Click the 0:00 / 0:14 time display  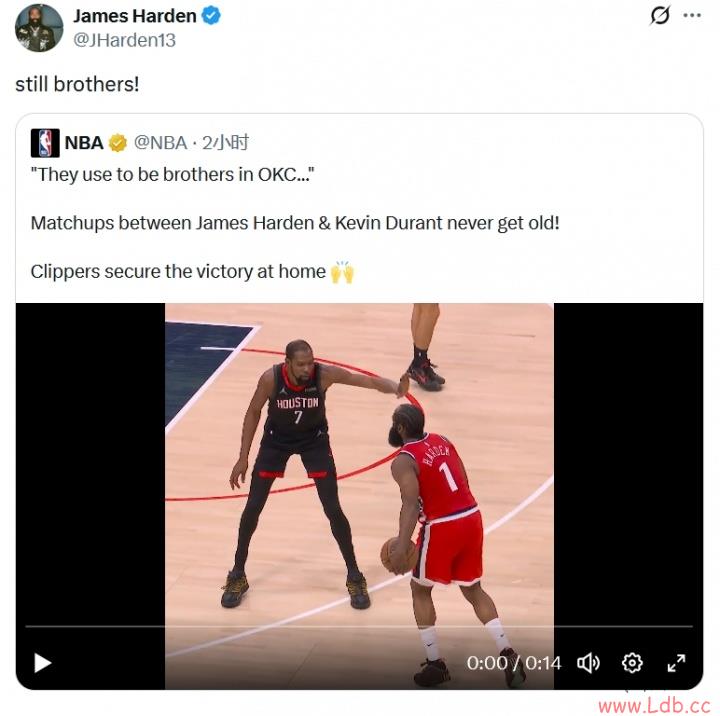(514, 663)
